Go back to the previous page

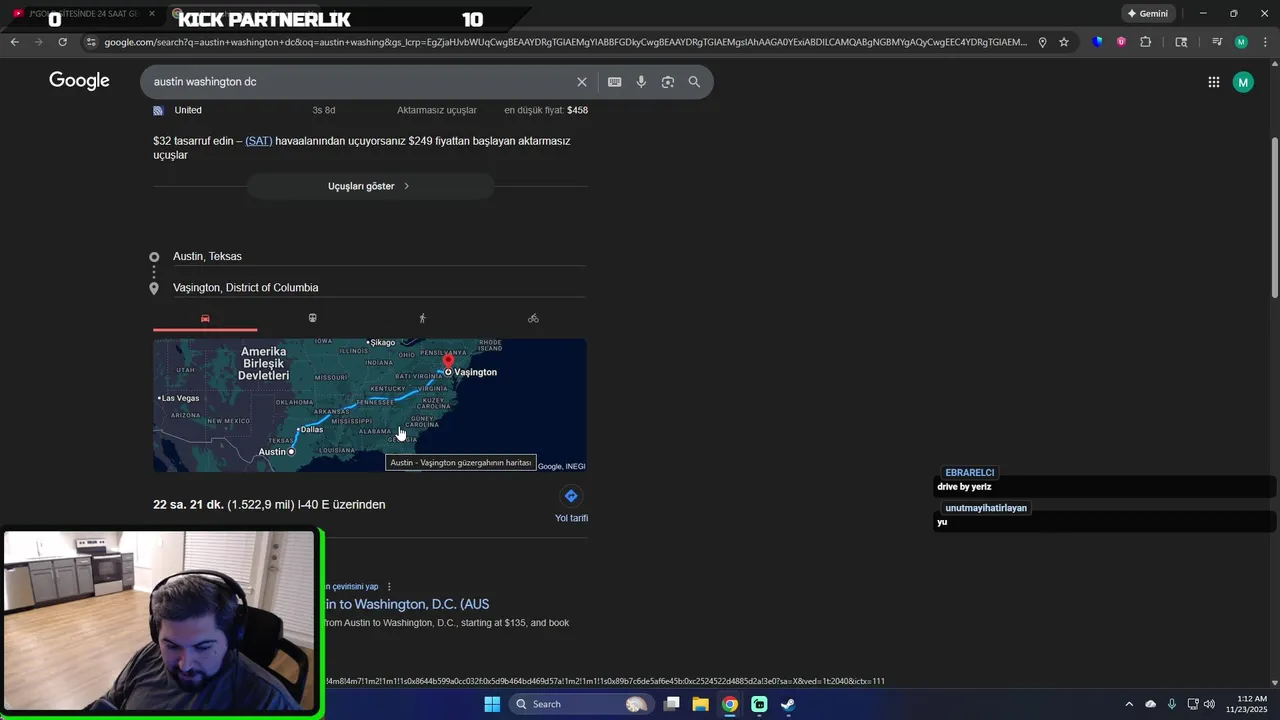(x=14, y=42)
